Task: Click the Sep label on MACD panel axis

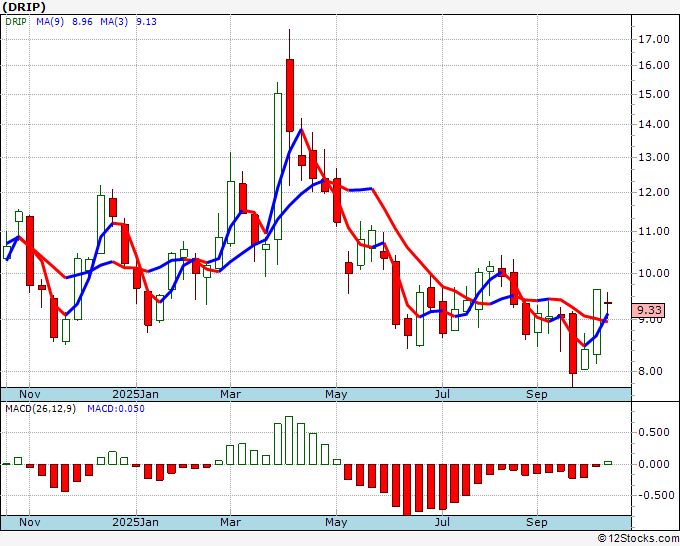Action: point(537,522)
